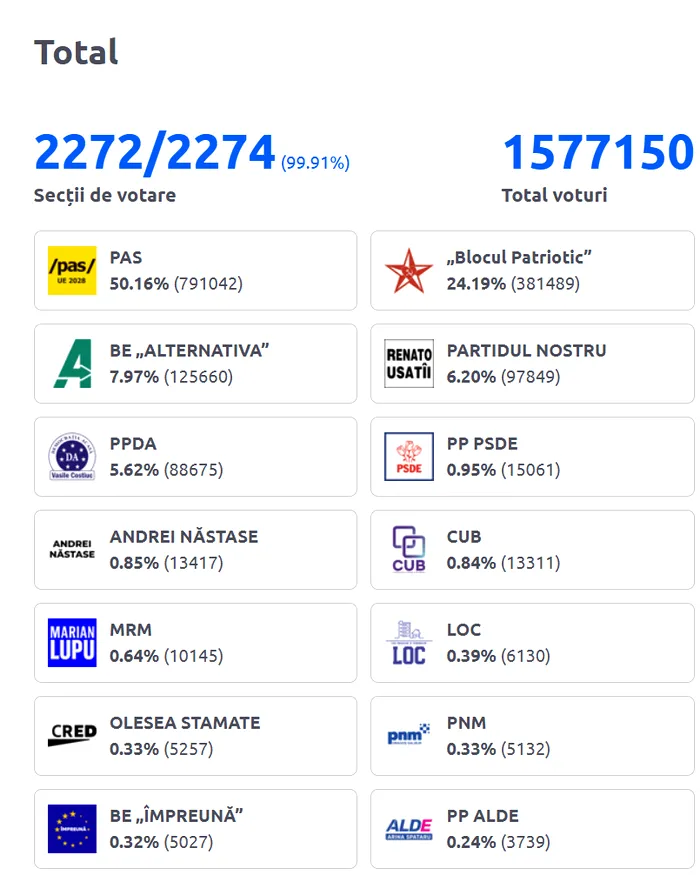Click the PNM party logo

pyautogui.click(x=409, y=736)
